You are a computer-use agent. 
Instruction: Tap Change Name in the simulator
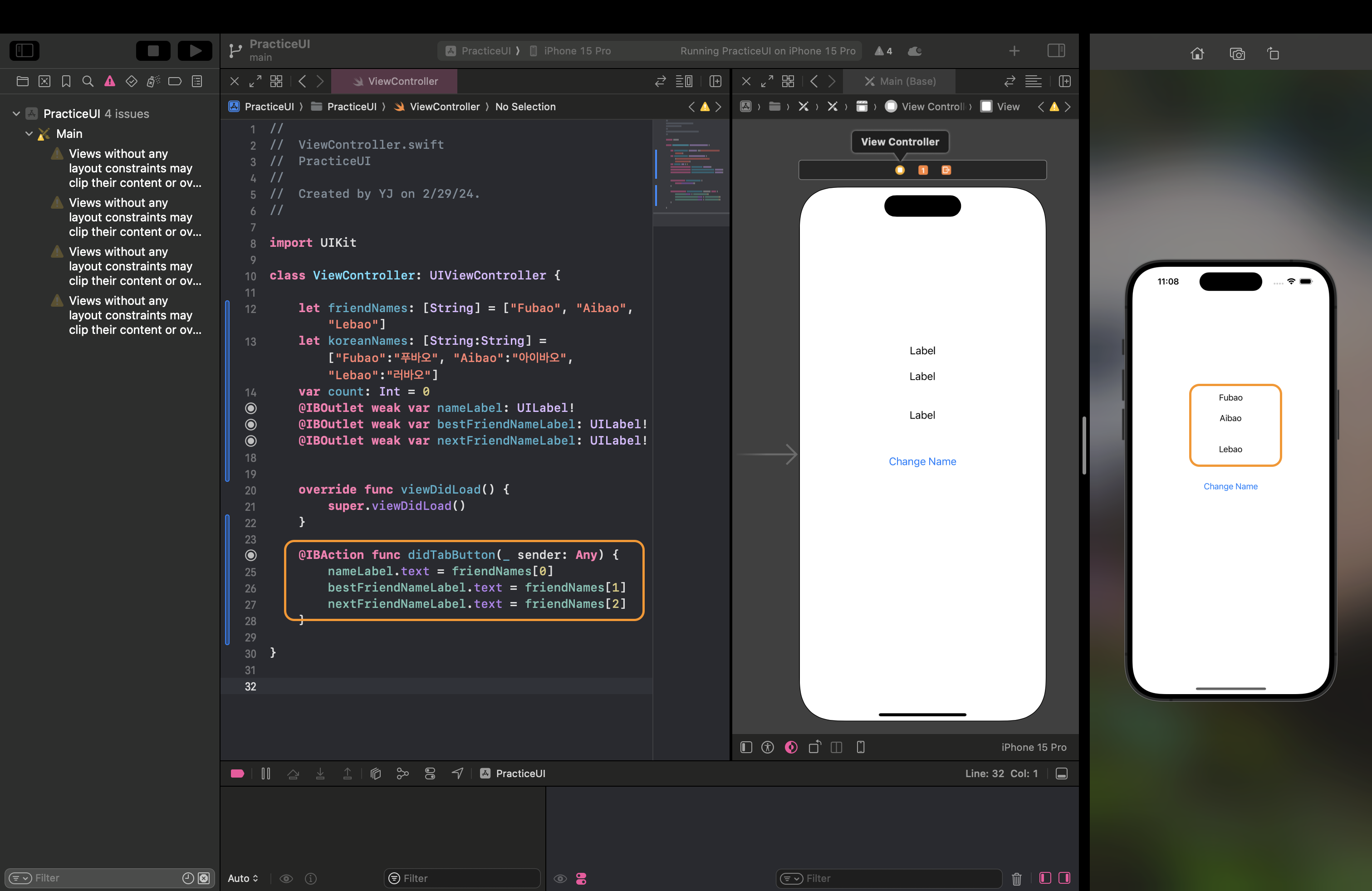[x=1230, y=486]
